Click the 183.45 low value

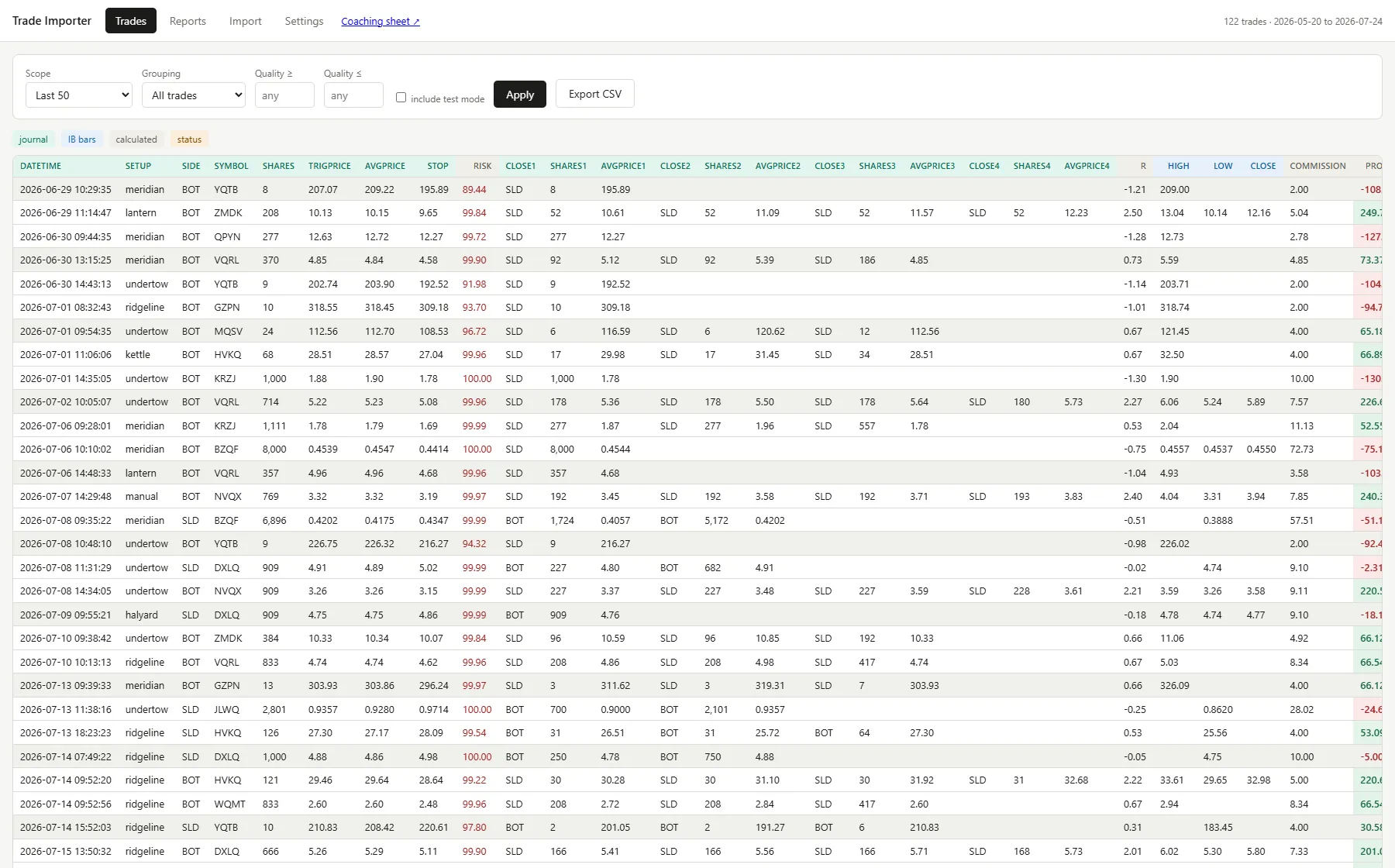click(x=1218, y=827)
